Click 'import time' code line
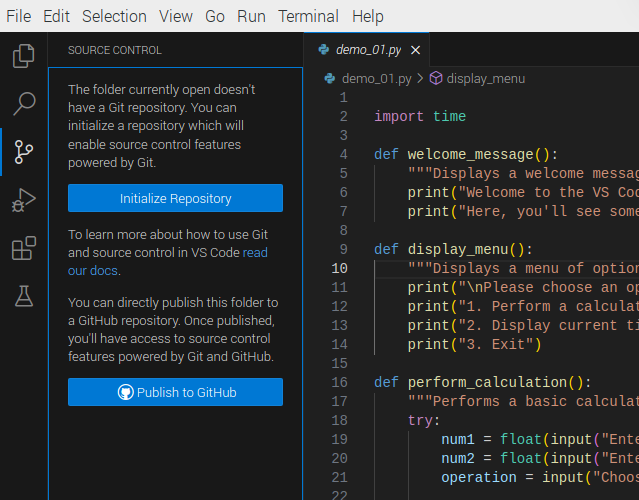 tap(420, 117)
